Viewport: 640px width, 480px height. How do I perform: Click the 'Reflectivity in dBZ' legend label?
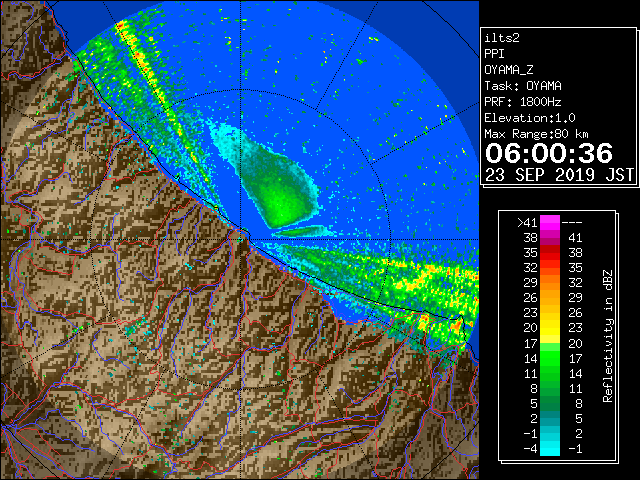tap(608, 336)
